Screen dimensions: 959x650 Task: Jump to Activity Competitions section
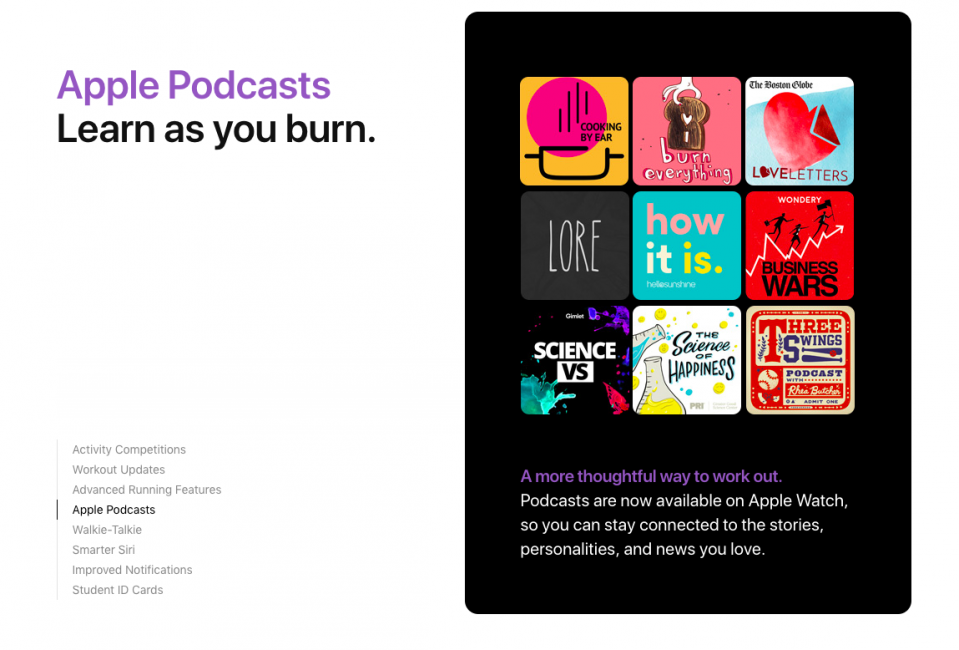pyautogui.click(x=129, y=449)
